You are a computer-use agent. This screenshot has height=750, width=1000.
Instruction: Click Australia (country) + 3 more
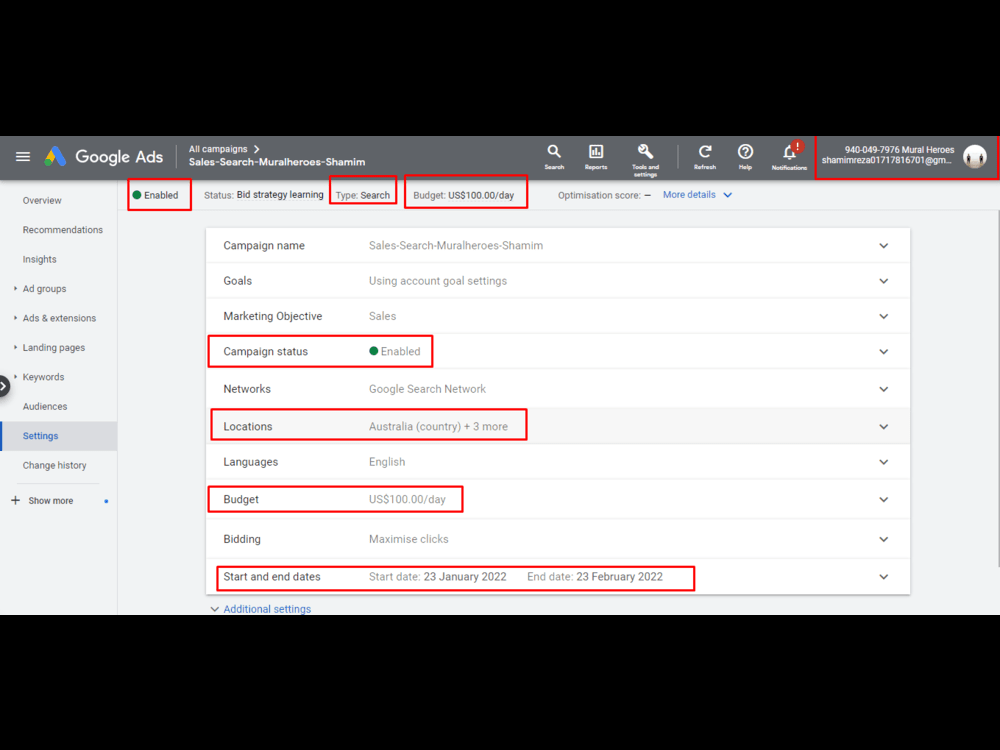tap(439, 427)
